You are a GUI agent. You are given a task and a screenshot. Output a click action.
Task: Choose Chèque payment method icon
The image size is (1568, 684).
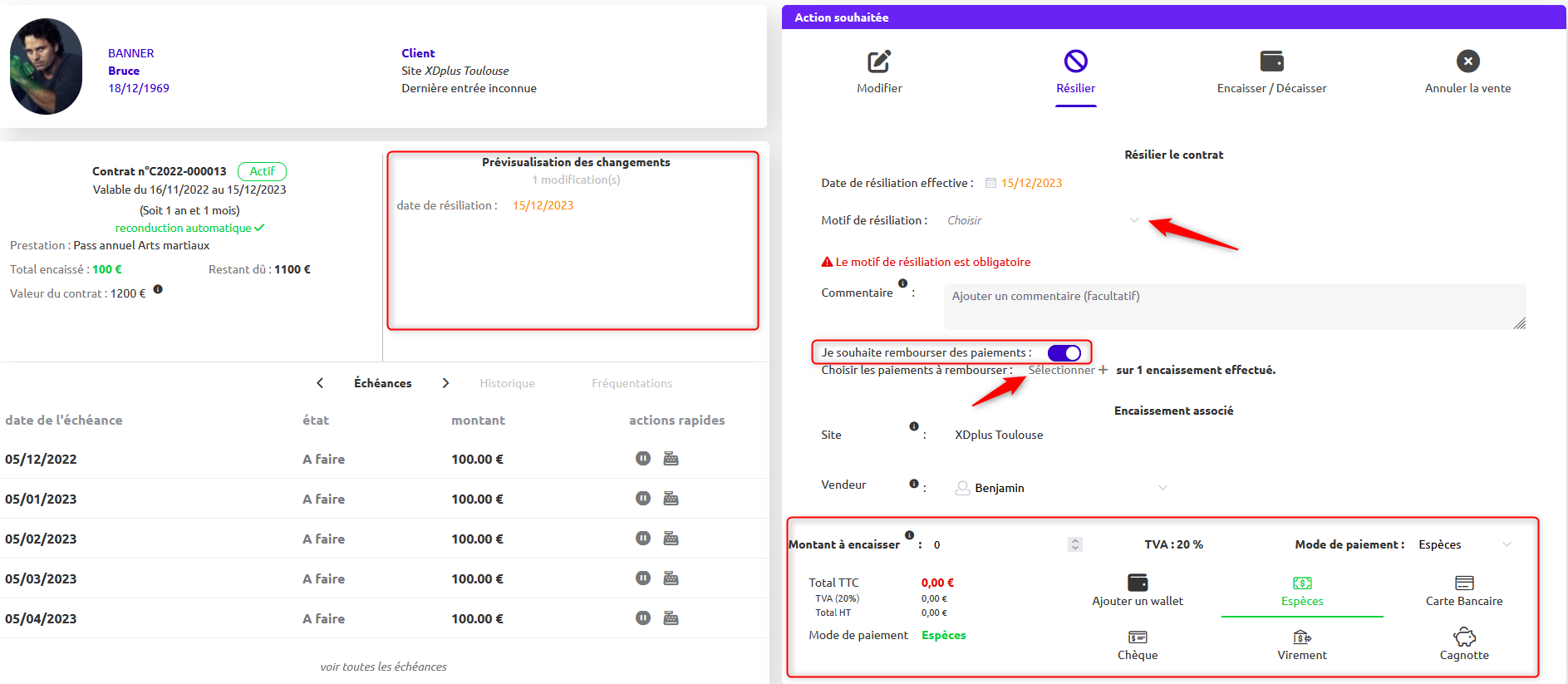point(1138,637)
